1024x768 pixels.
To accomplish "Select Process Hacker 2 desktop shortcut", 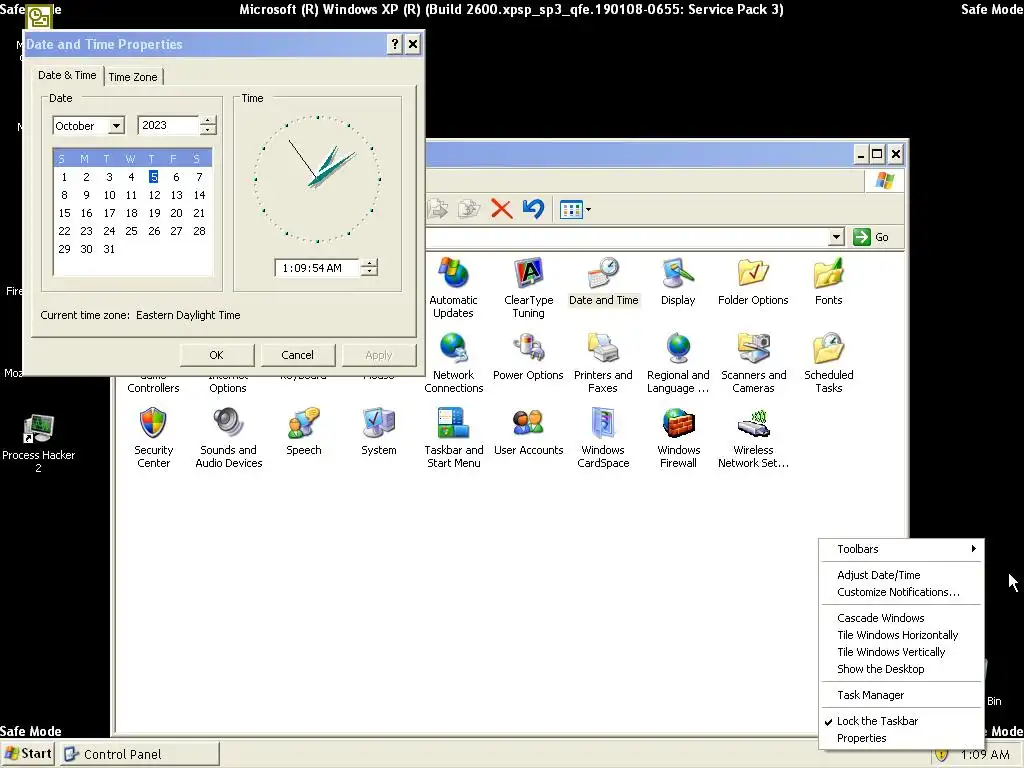I will pyautogui.click(x=39, y=443).
